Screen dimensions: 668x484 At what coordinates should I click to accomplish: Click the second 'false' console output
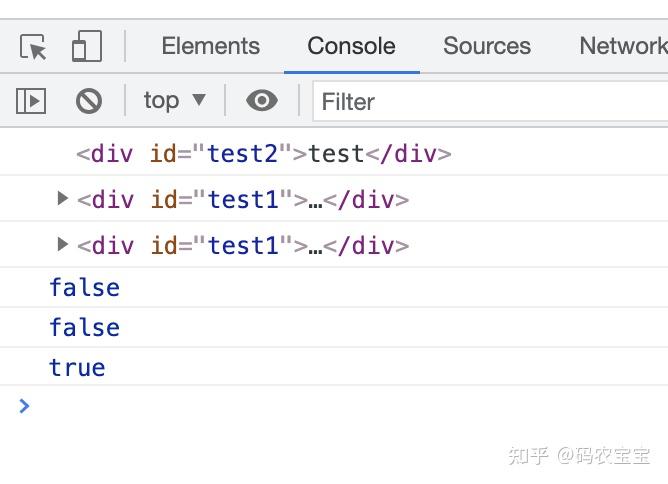coord(84,328)
